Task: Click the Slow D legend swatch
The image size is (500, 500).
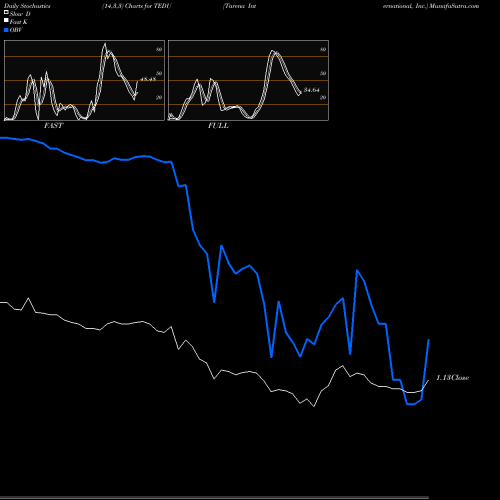Action: point(6,13)
